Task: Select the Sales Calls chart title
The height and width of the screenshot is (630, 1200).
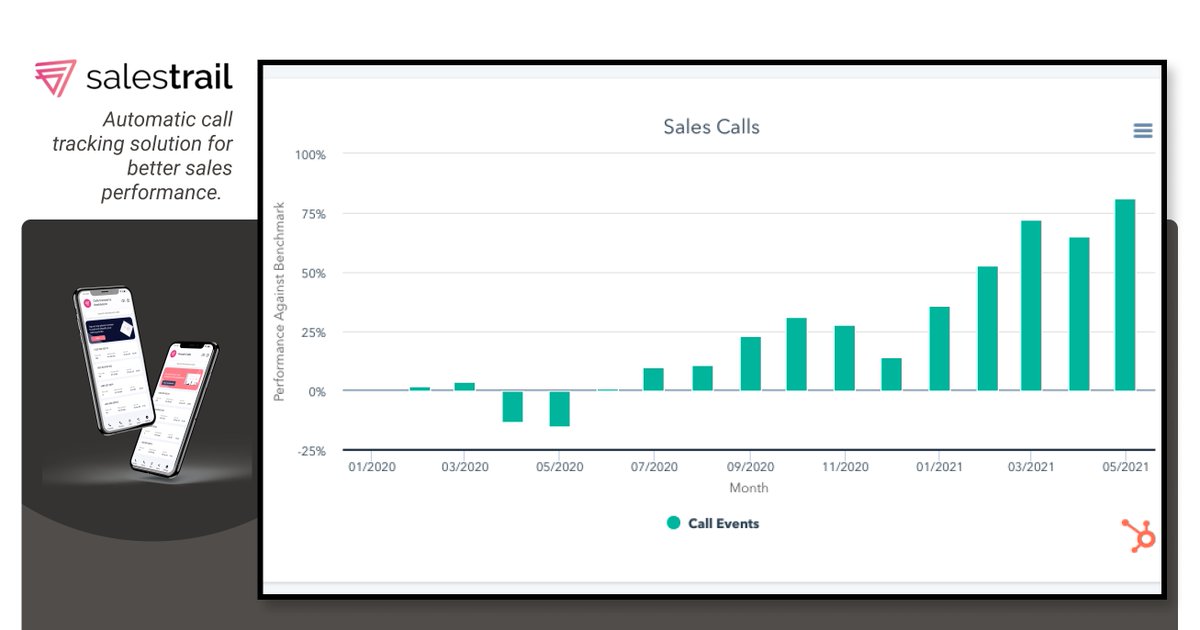Action: 711,127
